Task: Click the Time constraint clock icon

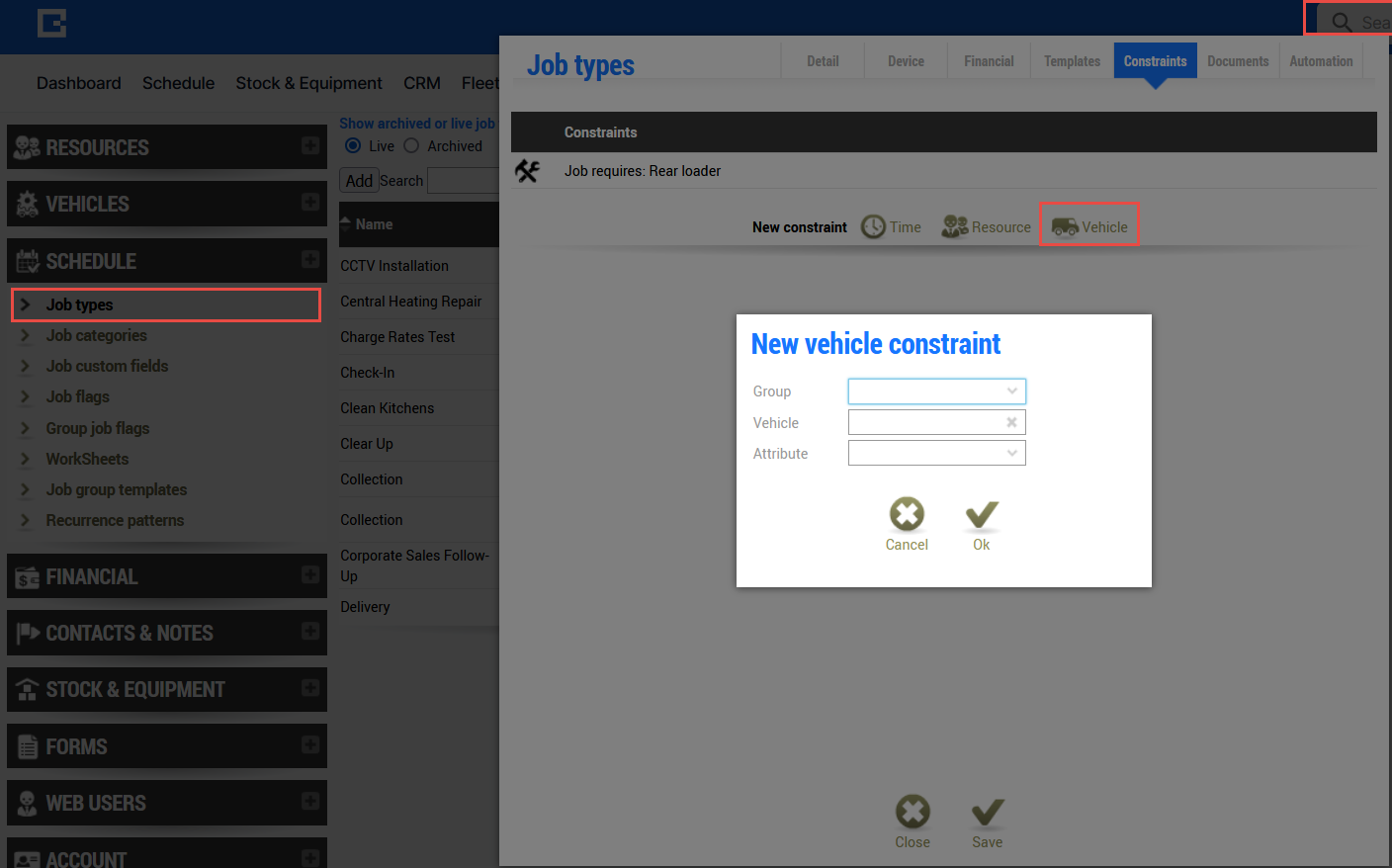Action: click(x=873, y=226)
